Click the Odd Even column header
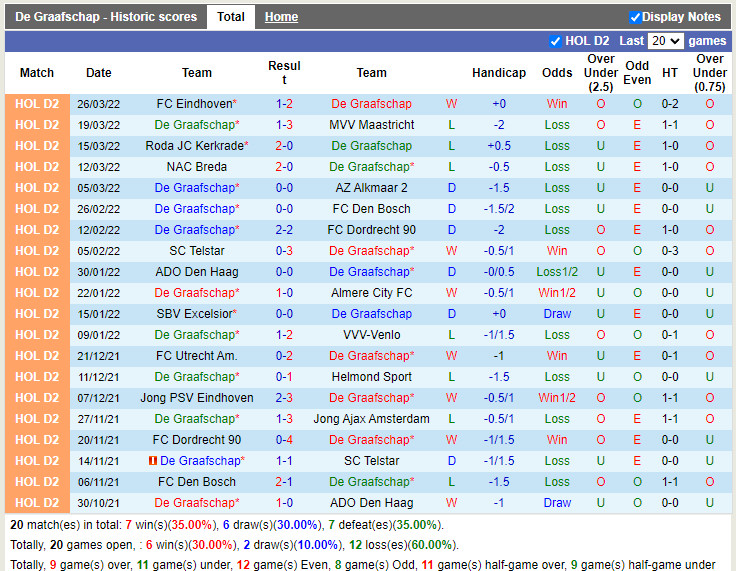This screenshot has height=571, width=736. tap(637, 73)
